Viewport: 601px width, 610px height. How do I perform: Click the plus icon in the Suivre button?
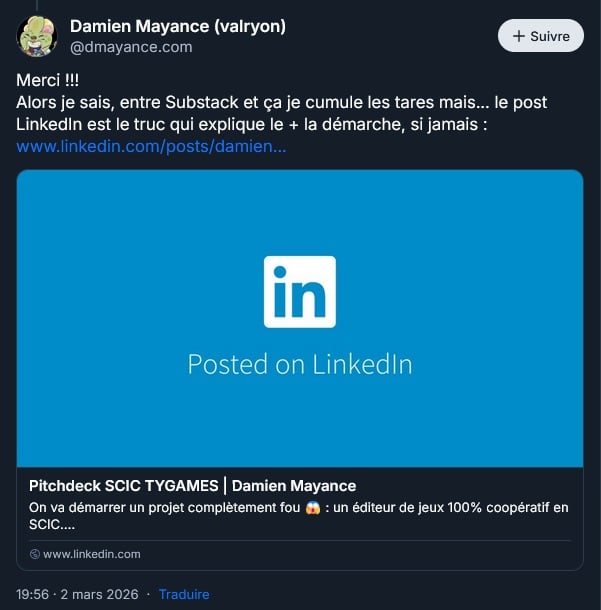(x=518, y=36)
